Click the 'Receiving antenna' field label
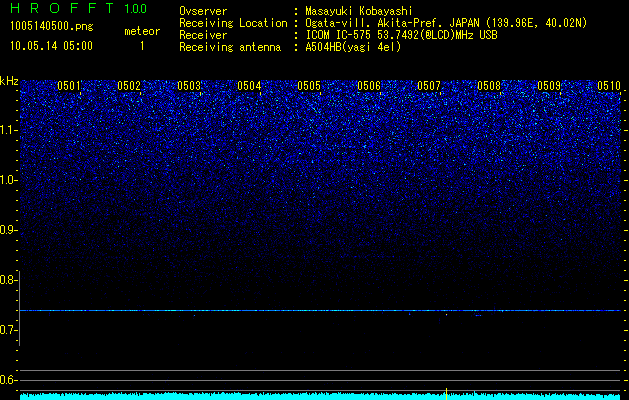 pyautogui.click(x=230, y=47)
